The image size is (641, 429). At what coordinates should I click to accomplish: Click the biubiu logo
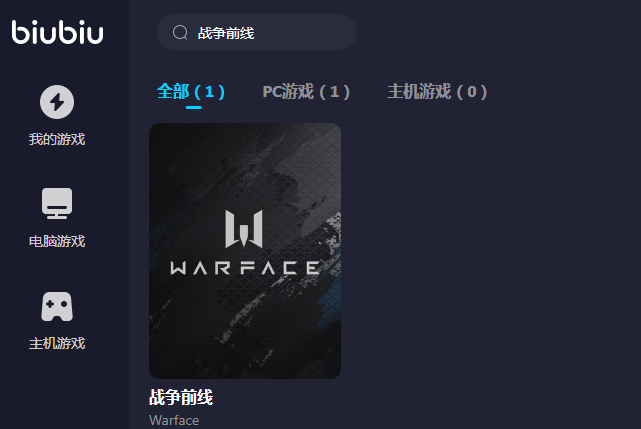click(x=57, y=32)
